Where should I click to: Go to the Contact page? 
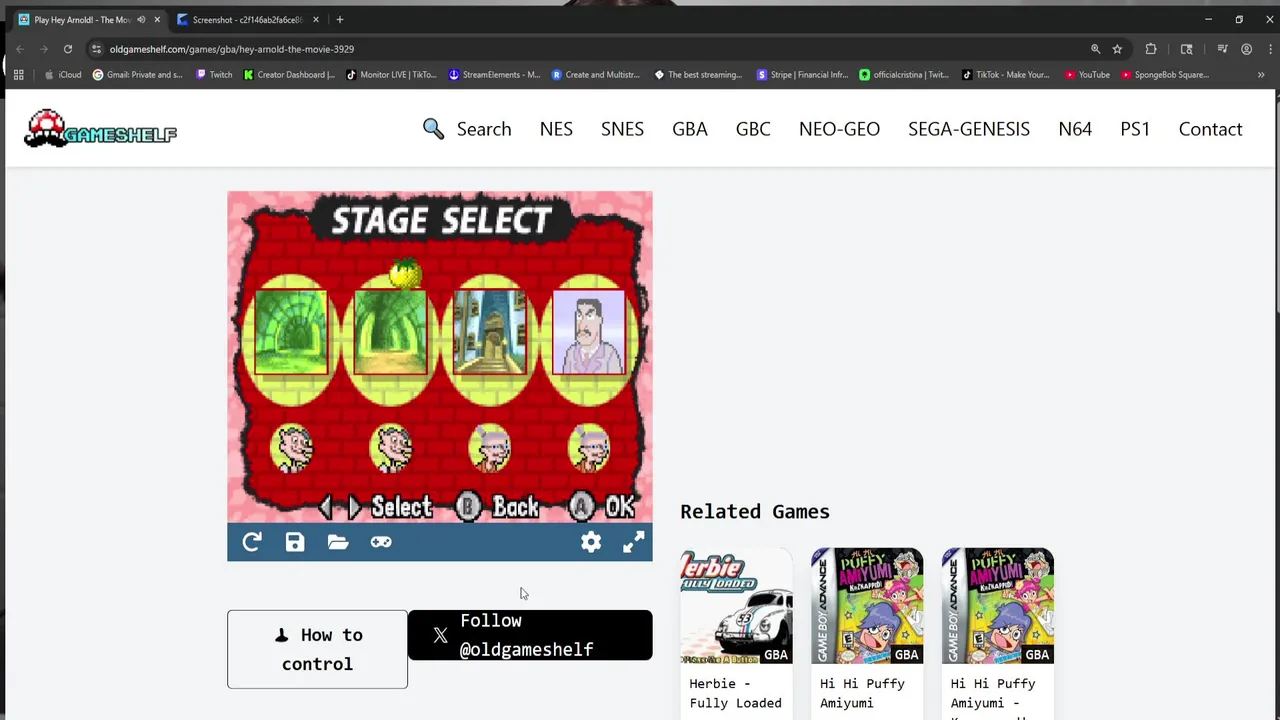pyautogui.click(x=1210, y=129)
